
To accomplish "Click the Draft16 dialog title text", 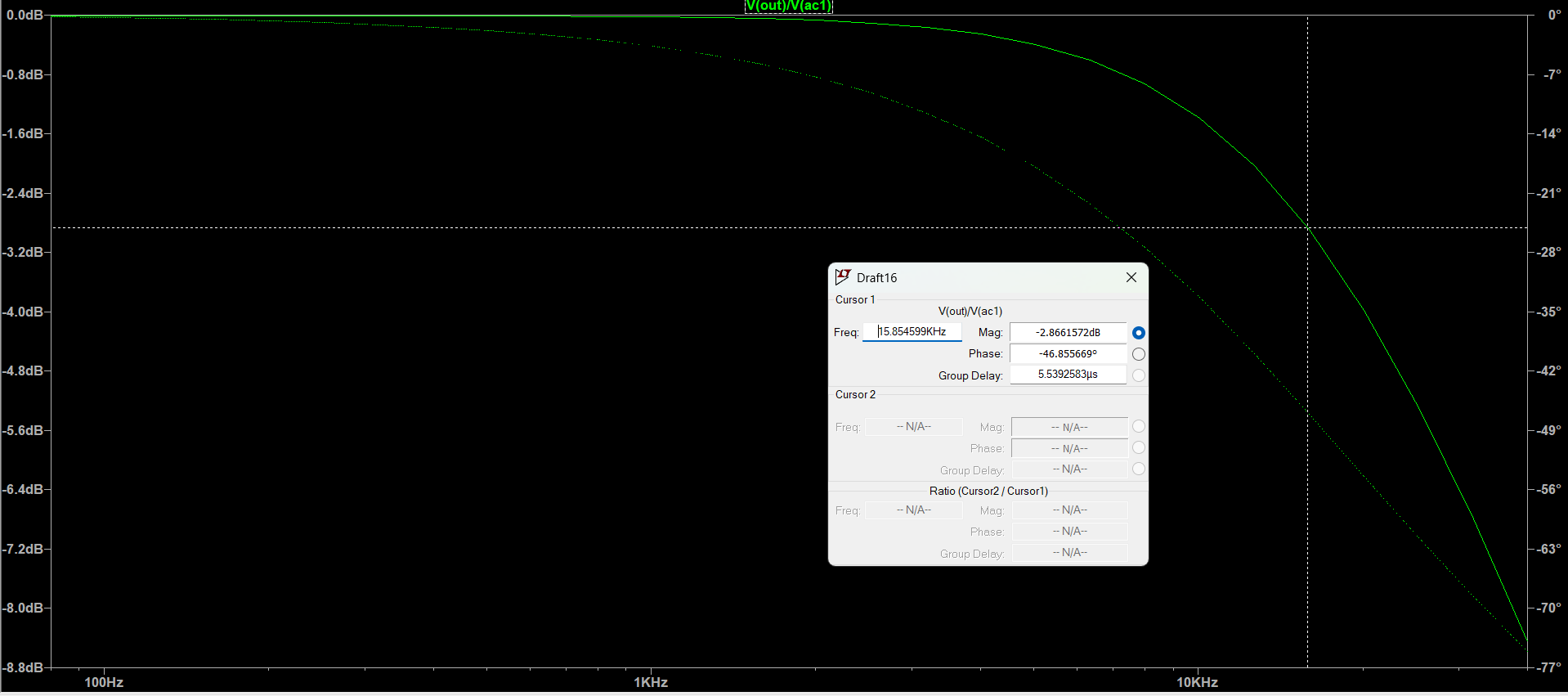I will (876, 278).
